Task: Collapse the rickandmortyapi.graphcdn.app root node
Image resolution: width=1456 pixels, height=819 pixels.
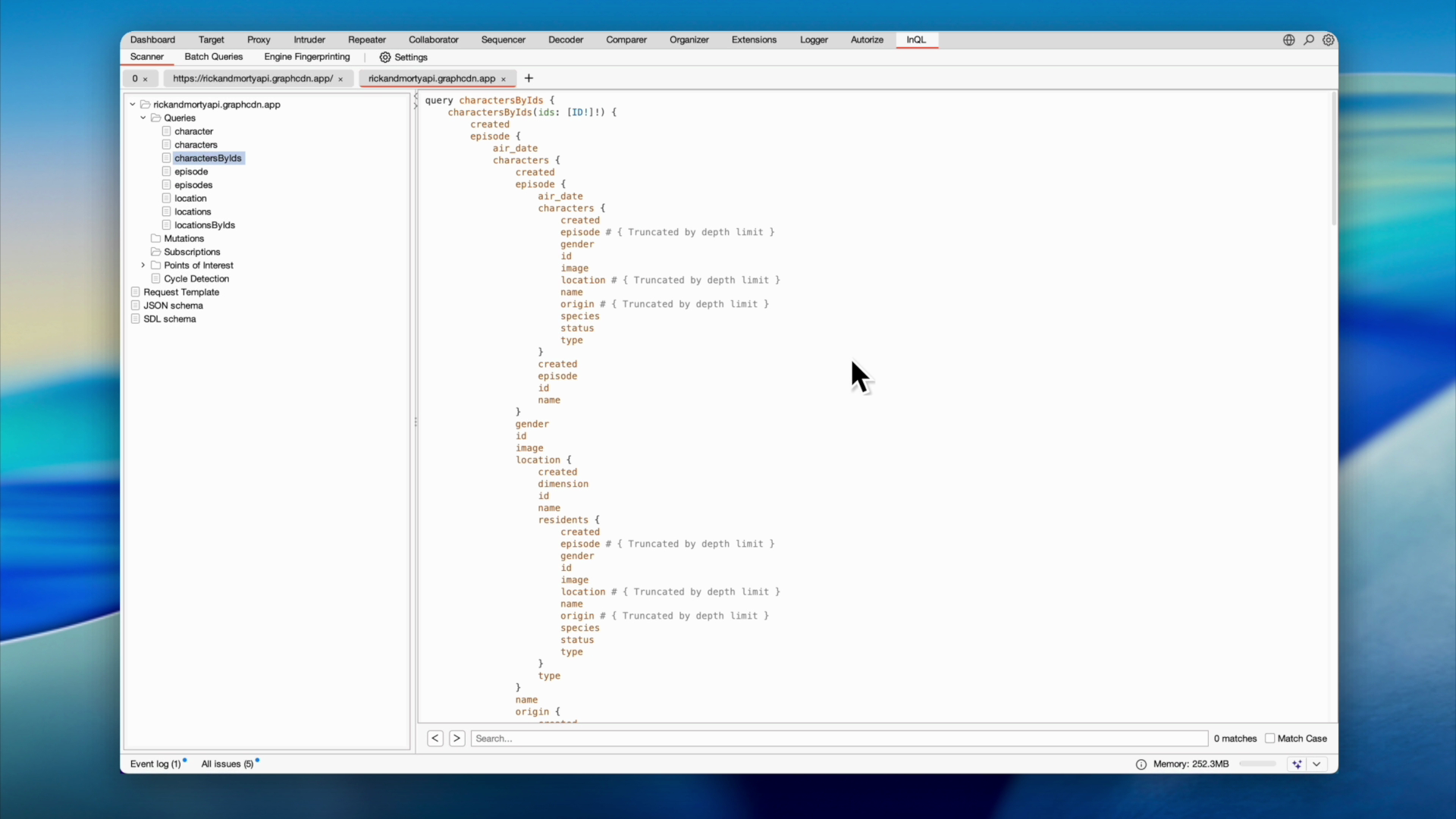Action: coord(133,105)
